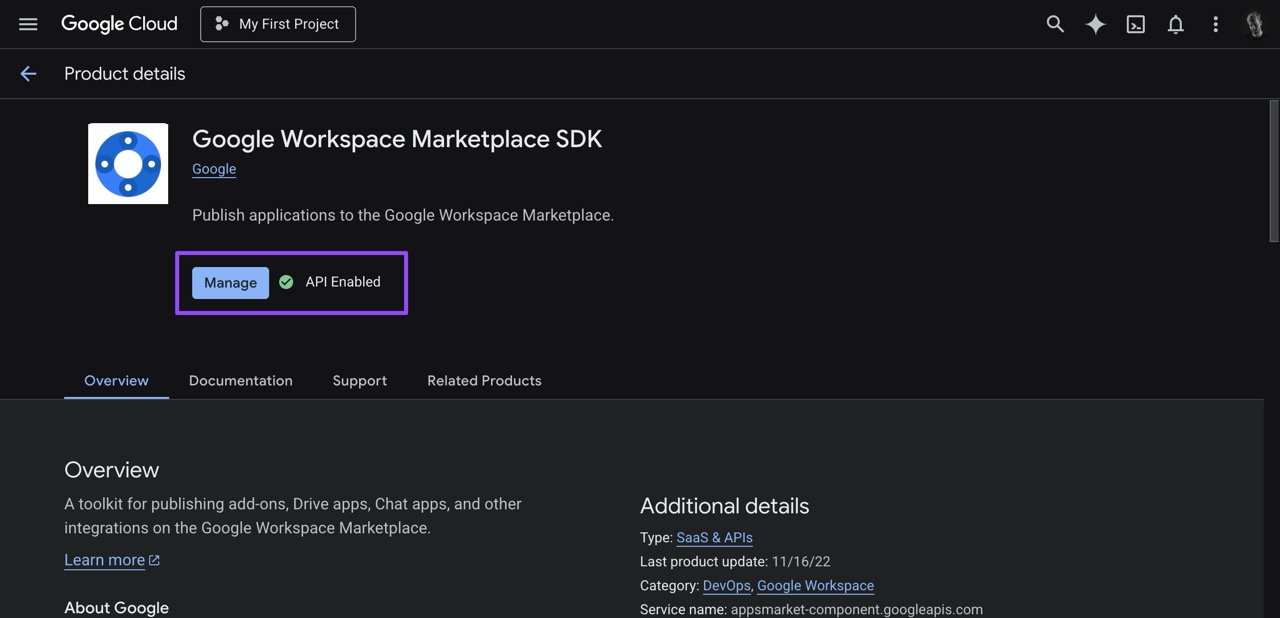Click the Manage button
Viewport: 1280px width, 618px height.
click(x=229, y=282)
